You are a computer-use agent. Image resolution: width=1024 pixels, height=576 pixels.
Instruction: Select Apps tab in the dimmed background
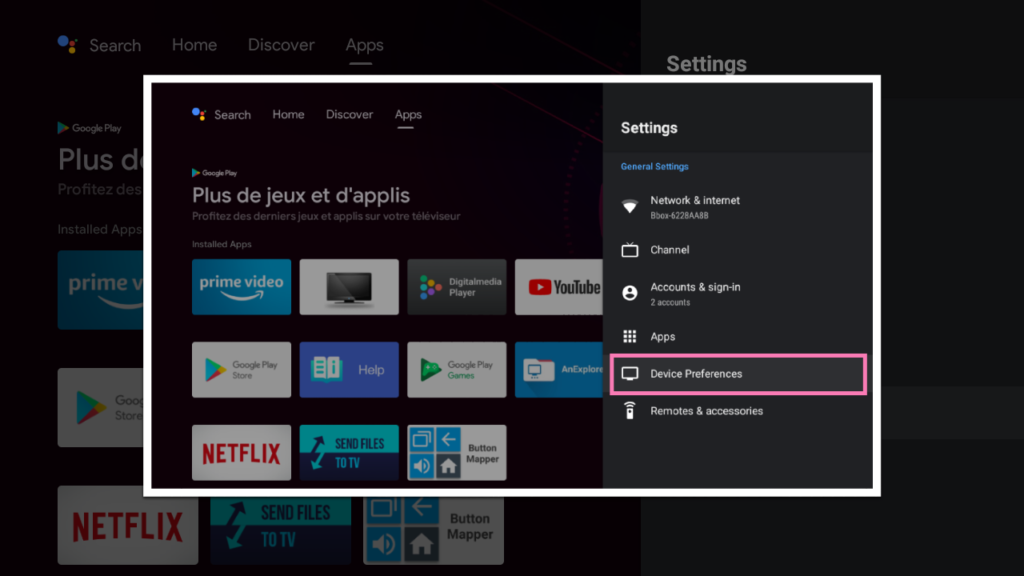click(x=364, y=45)
